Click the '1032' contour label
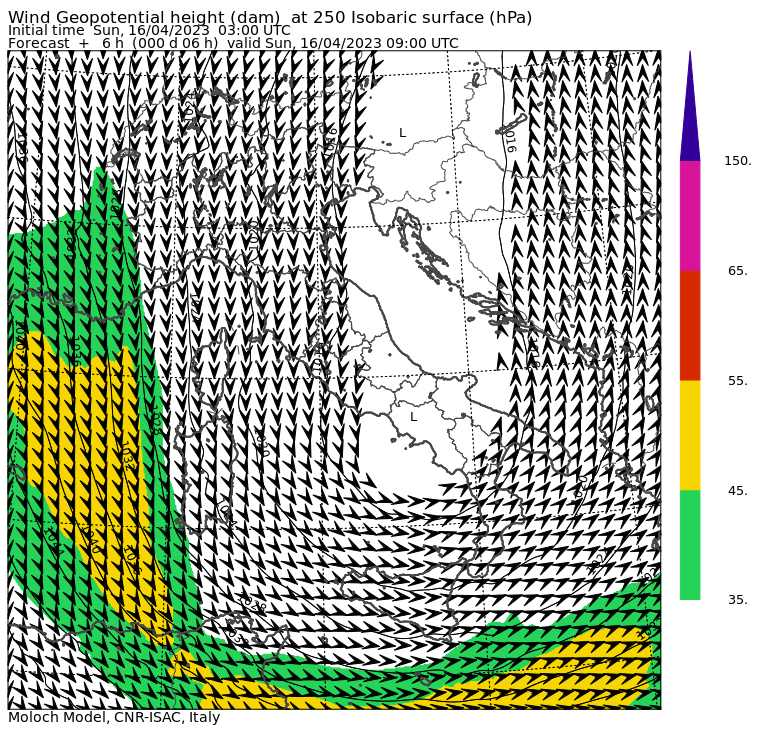 [x=127, y=456]
